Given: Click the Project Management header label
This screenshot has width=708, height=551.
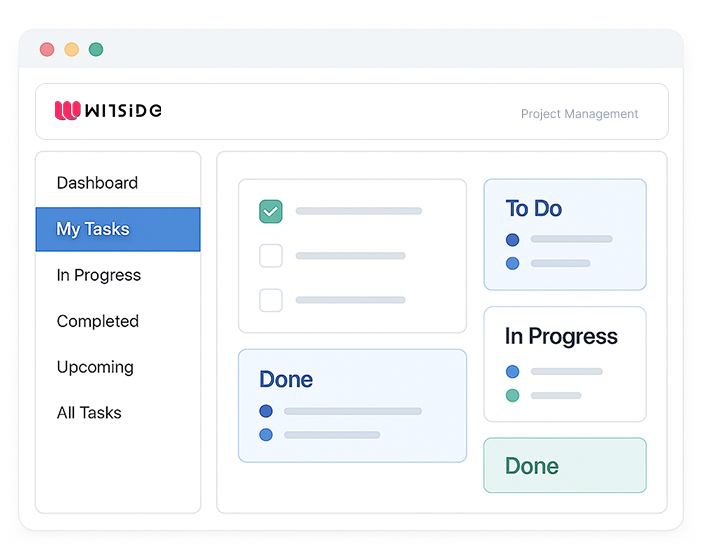Looking at the screenshot, I should coord(579,114).
